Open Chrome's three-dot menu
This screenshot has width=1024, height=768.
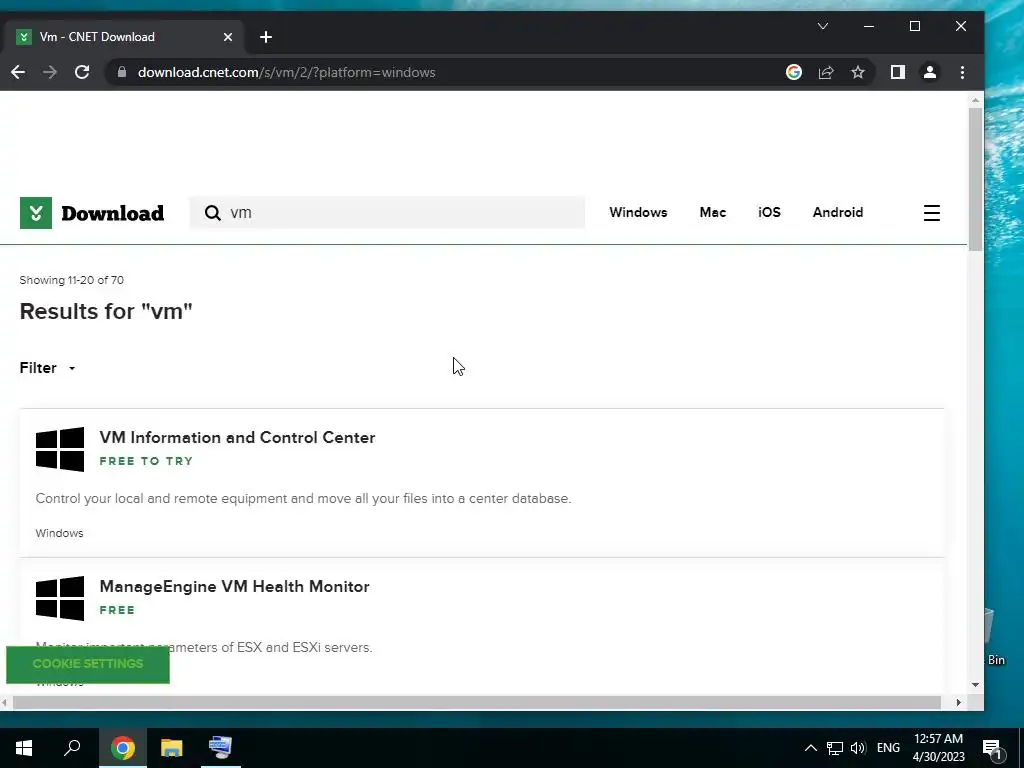[x=962, y=72]
